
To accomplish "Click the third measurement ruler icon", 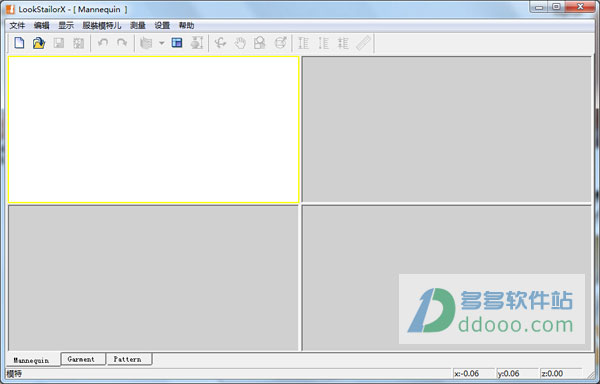I will click(343, 43).
